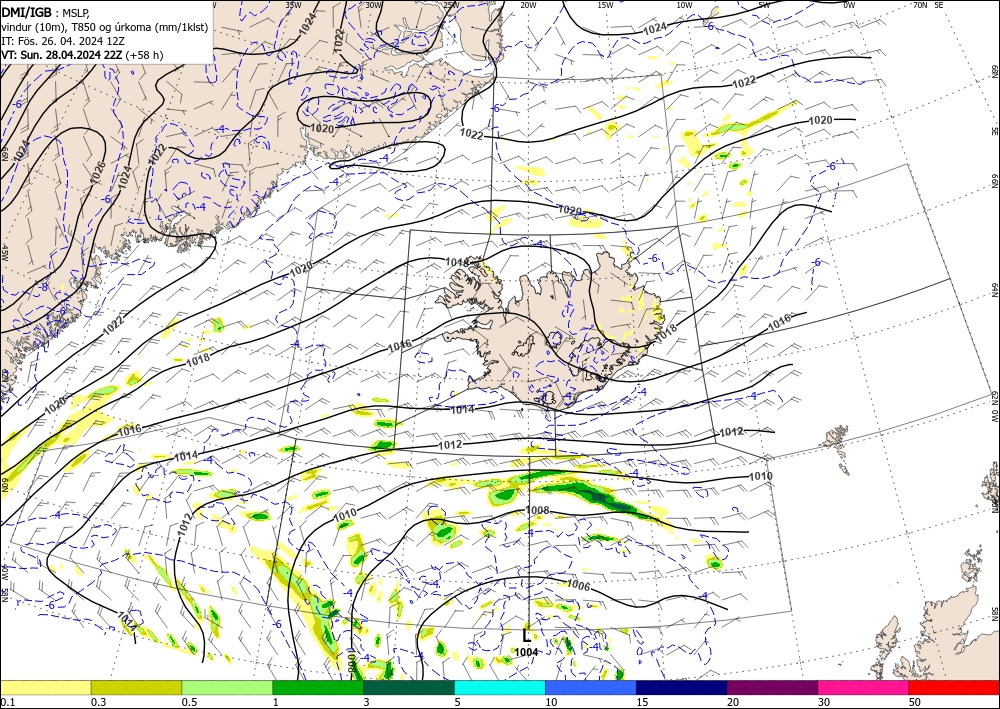Pick the cyan 5–10 legend swatch
The image size is (1000, 709).
coord(500,687)
